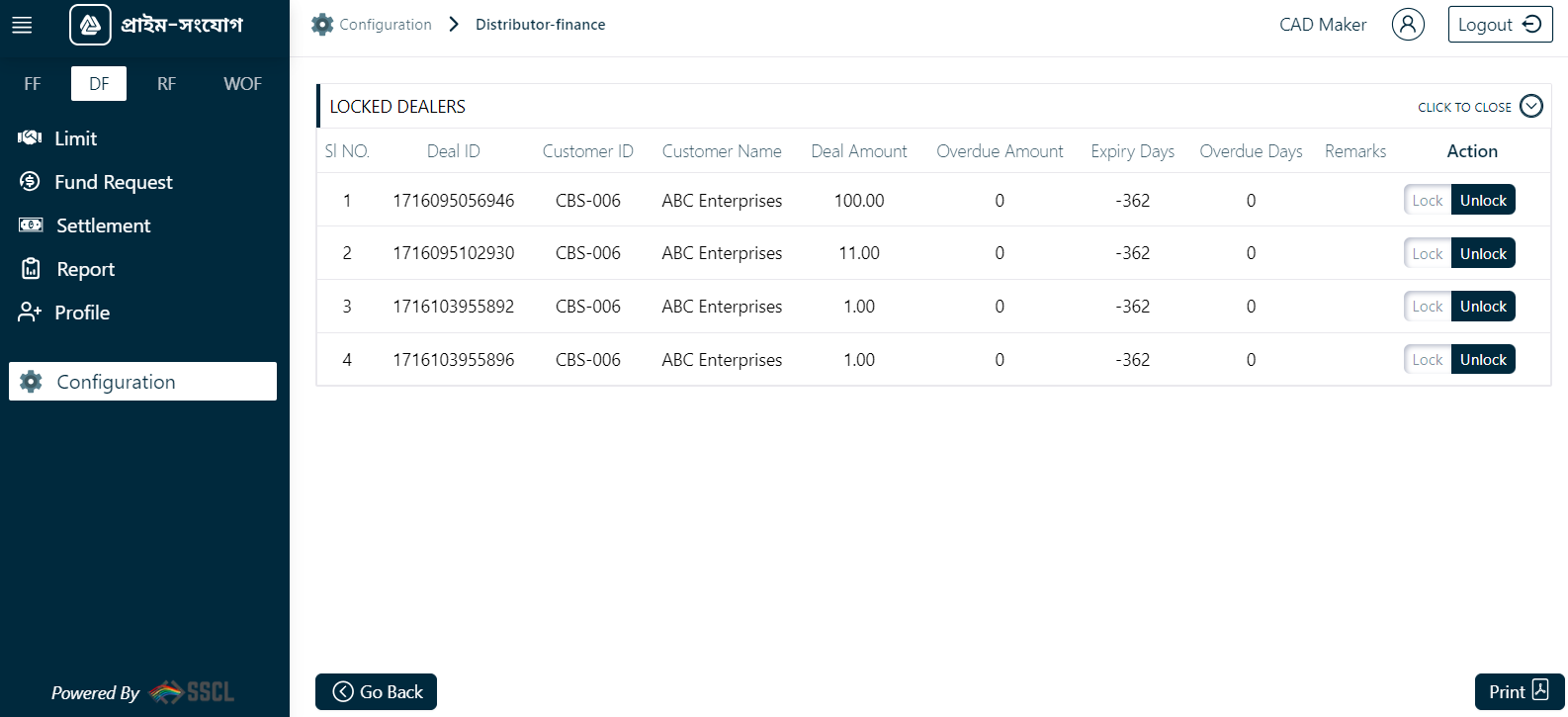Viewport: 1568px width, 717px height.
Task: Click the gear icon in Configuration sidebar item
Action: point(31,382)
